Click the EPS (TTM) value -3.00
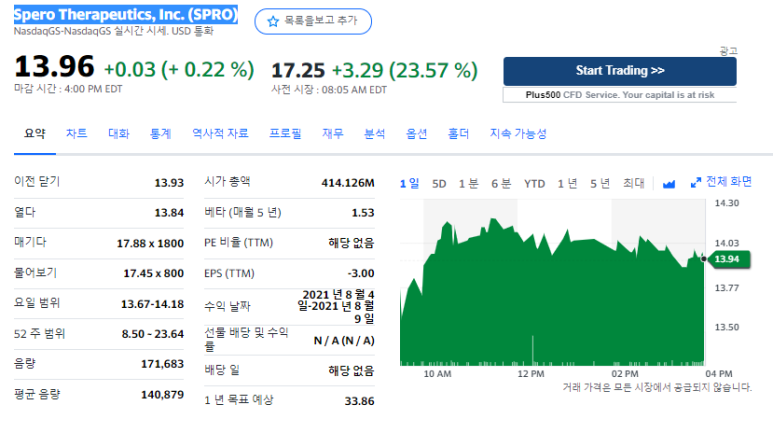The height and width of the screenshot is (433, 773). click(361, 274)
